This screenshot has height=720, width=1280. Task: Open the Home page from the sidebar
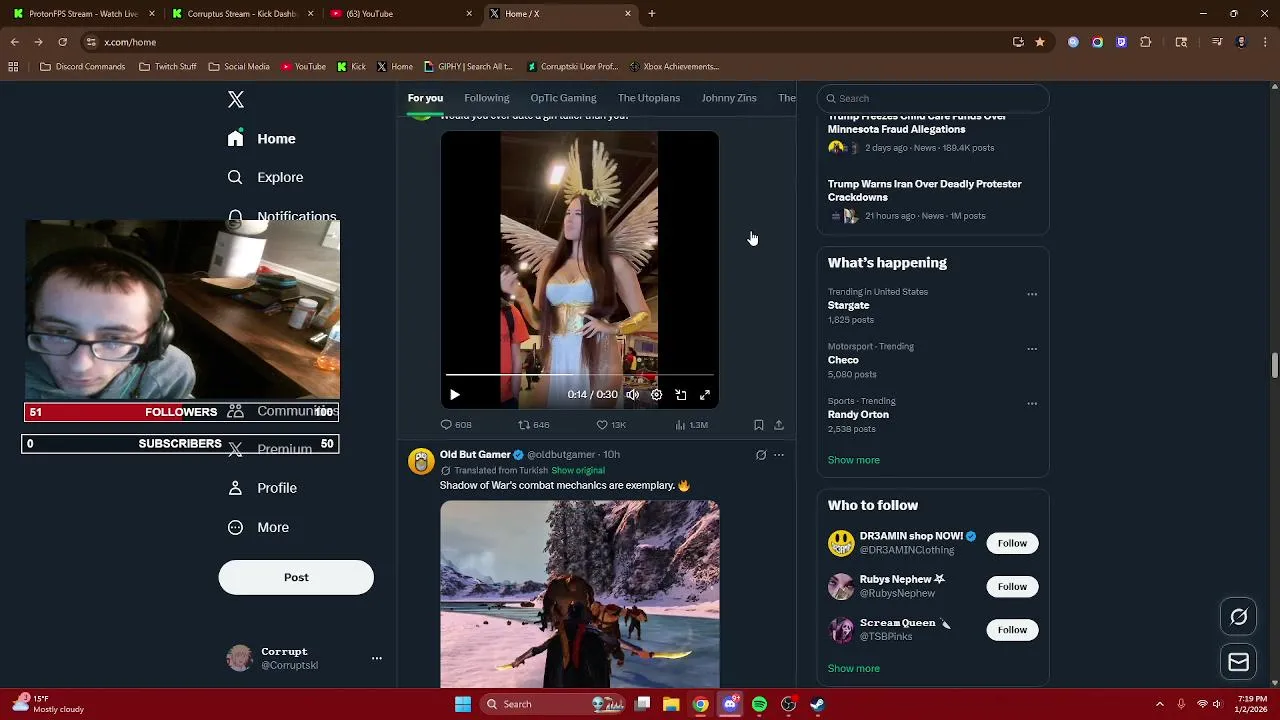tap(262, 139)
